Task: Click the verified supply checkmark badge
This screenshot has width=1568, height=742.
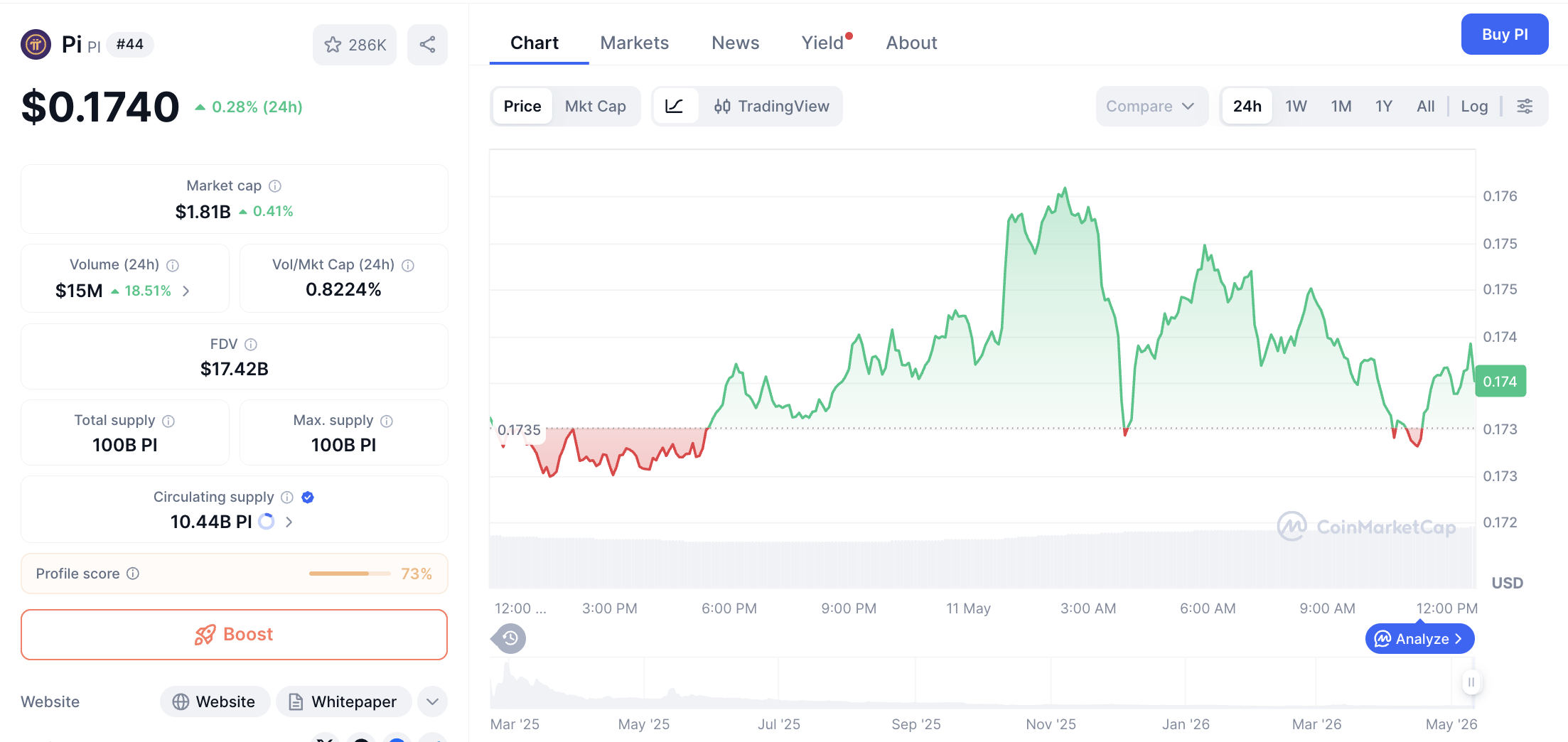Action: [x=308, y=497]
